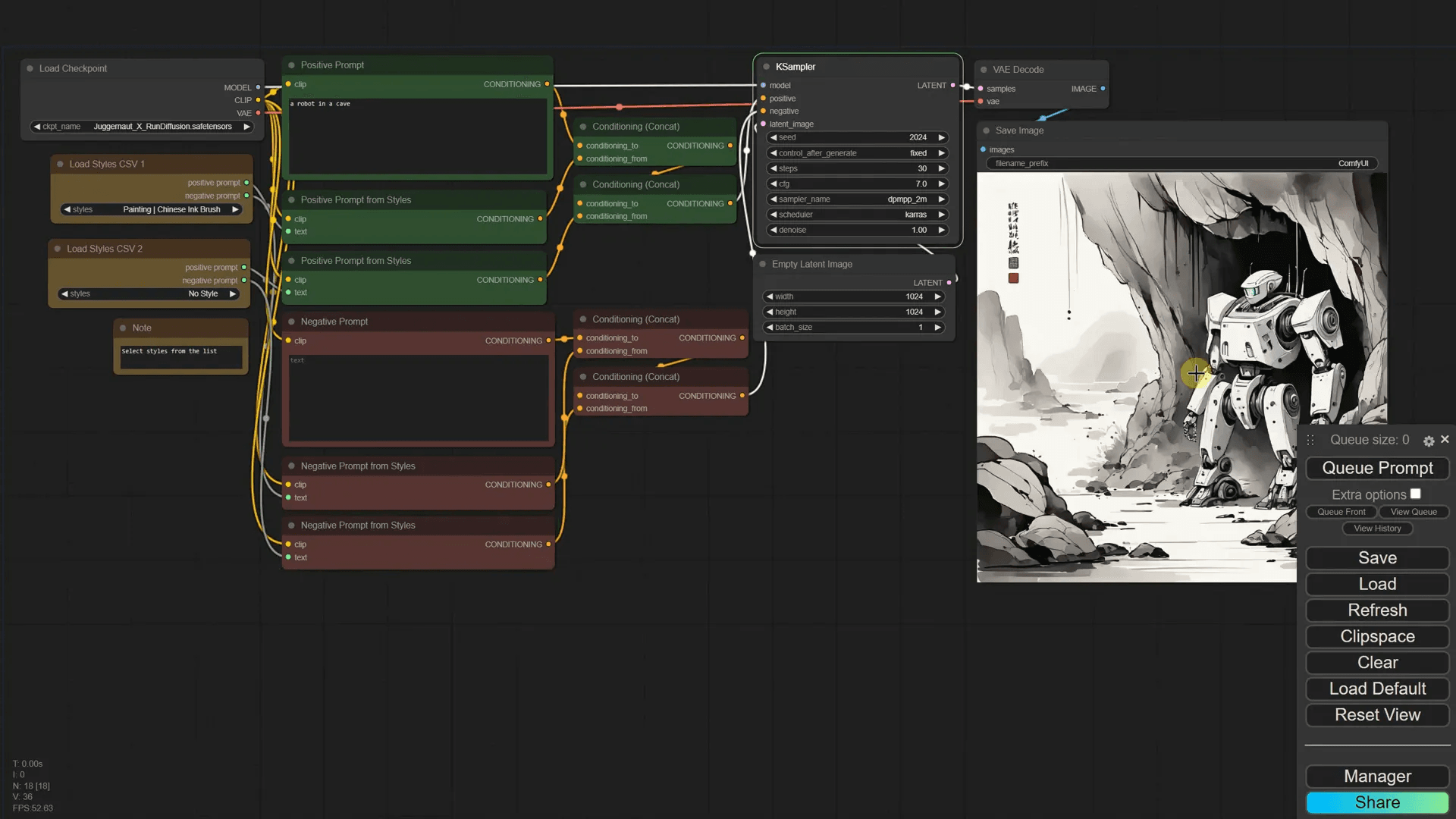The height and width of the screenshot is (819, 1456).
Task: Close the queue panel with the X
Action: point(1445,439)
